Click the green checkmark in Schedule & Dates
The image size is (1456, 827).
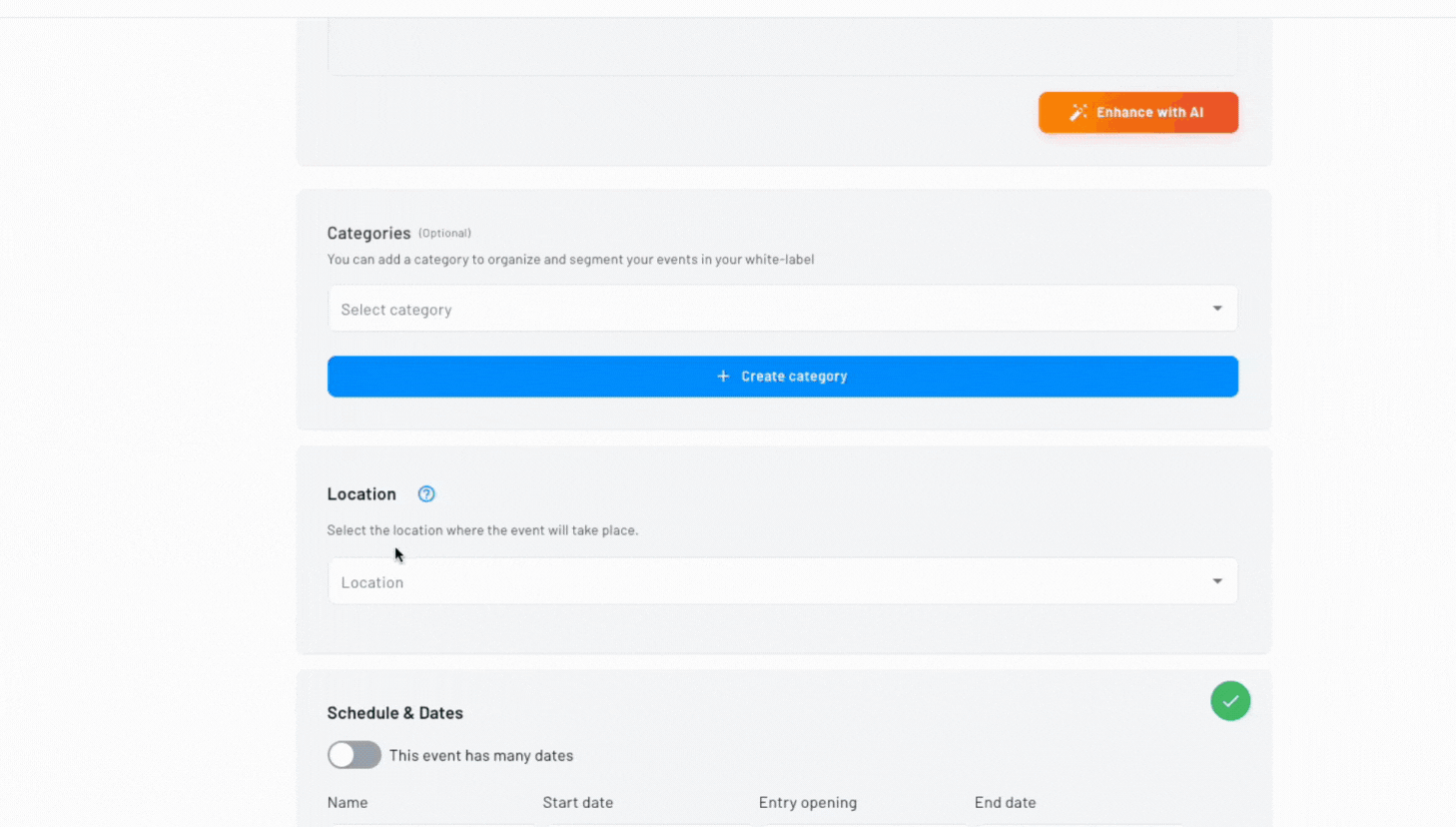(x=1230, y=701)
